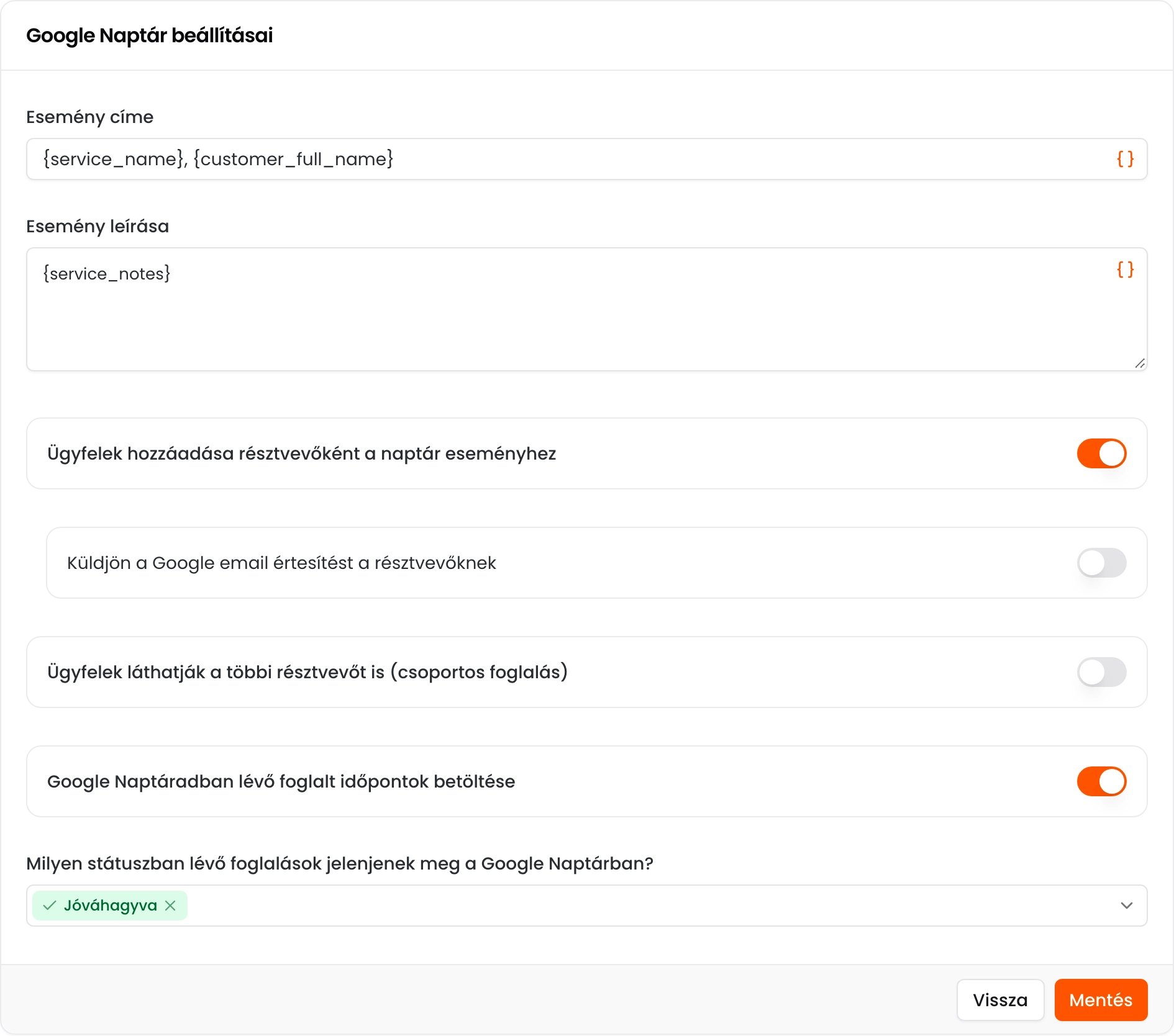Toggle customers can see other attendees

click(1101, 672)
